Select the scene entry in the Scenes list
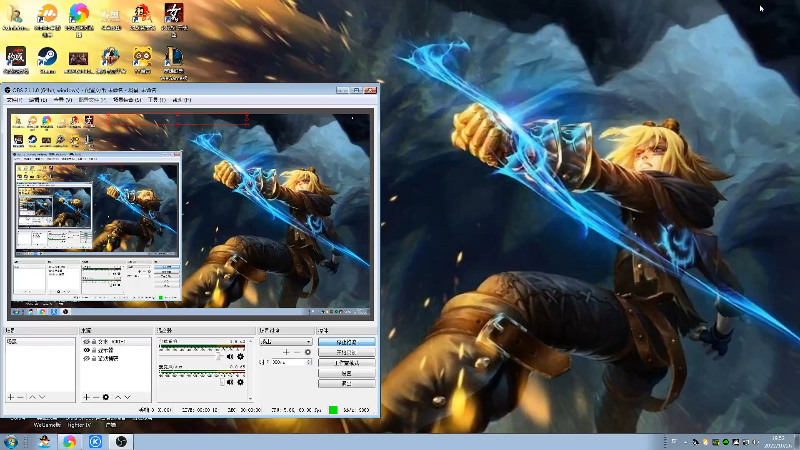Image resolution: width=800 pixels, height=450 pixels. pyautogui.click(x=40, y=341)
